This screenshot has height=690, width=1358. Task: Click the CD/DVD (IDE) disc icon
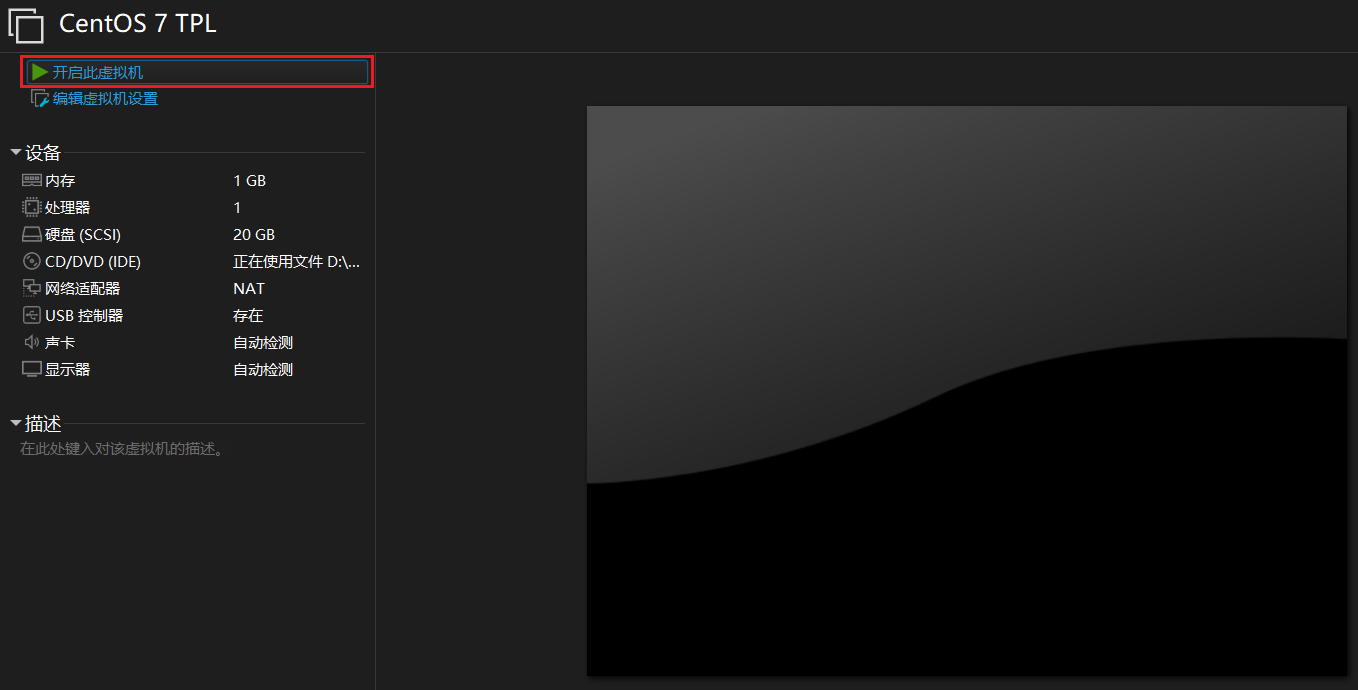tap(32, 262)
